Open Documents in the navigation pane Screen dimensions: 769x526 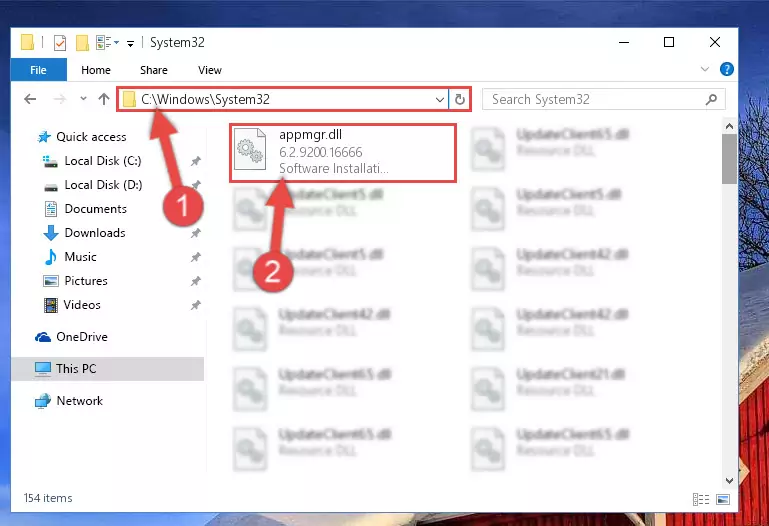coord(95,209)
